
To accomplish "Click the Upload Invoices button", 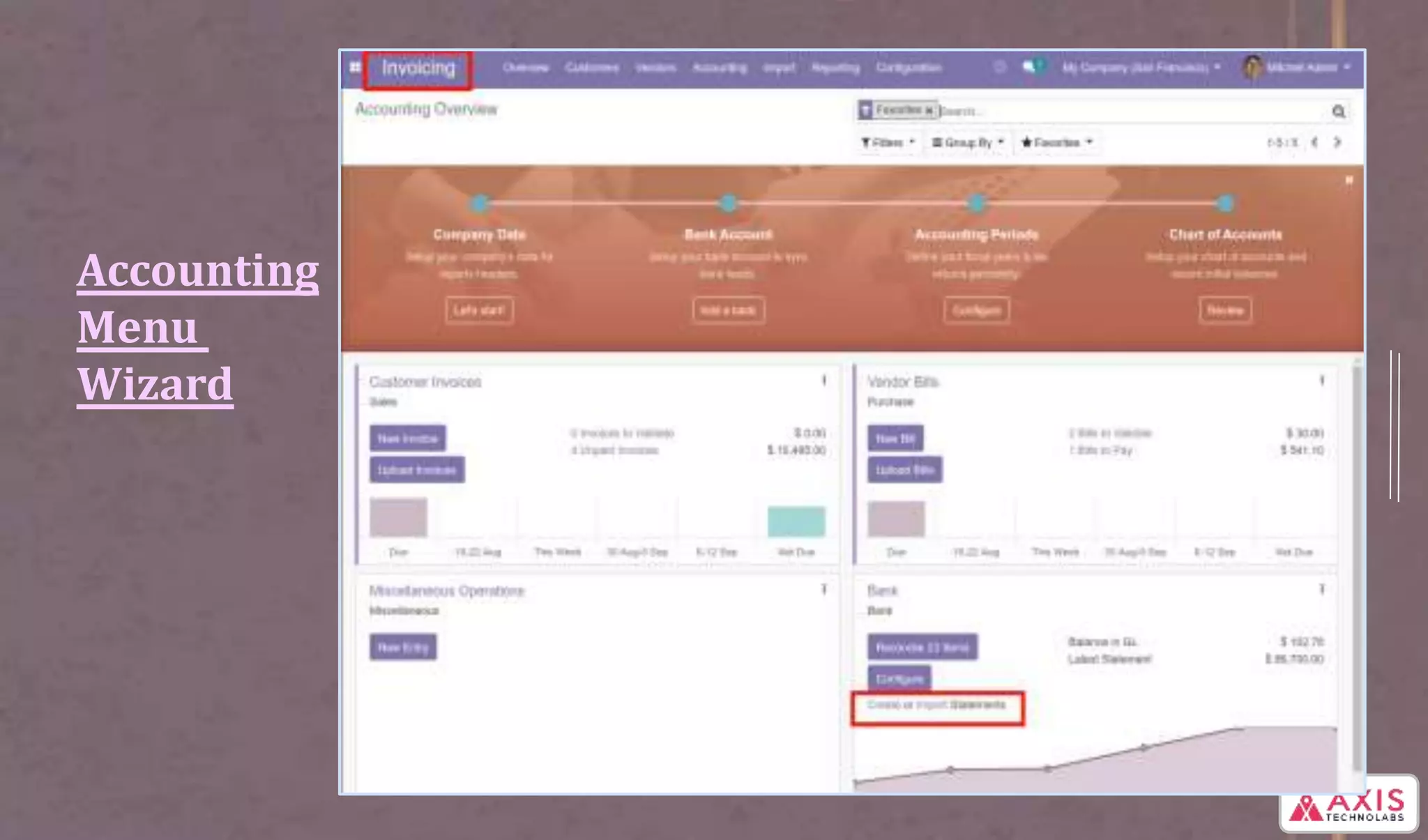I will tap(417, 470).
